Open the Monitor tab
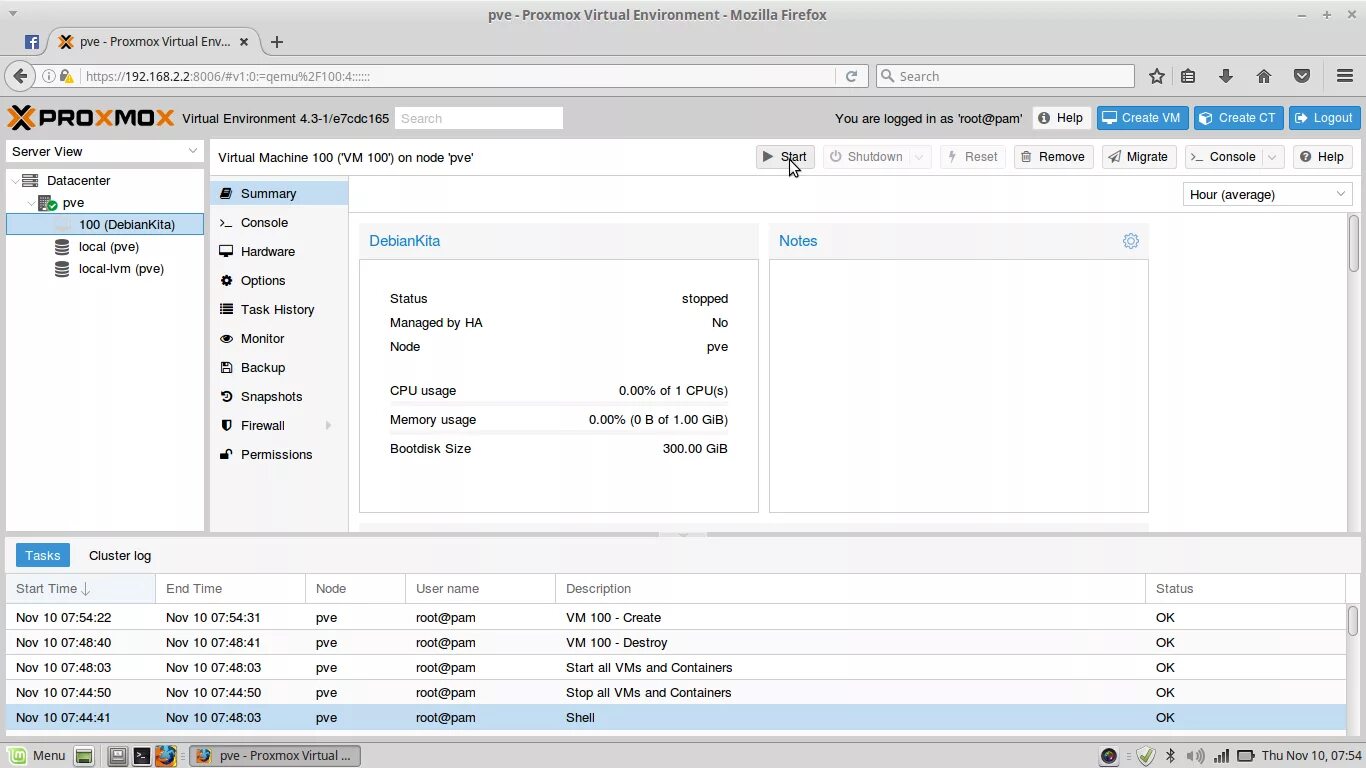The width and height of the screenshot is (1366, 768). point(279,339)
